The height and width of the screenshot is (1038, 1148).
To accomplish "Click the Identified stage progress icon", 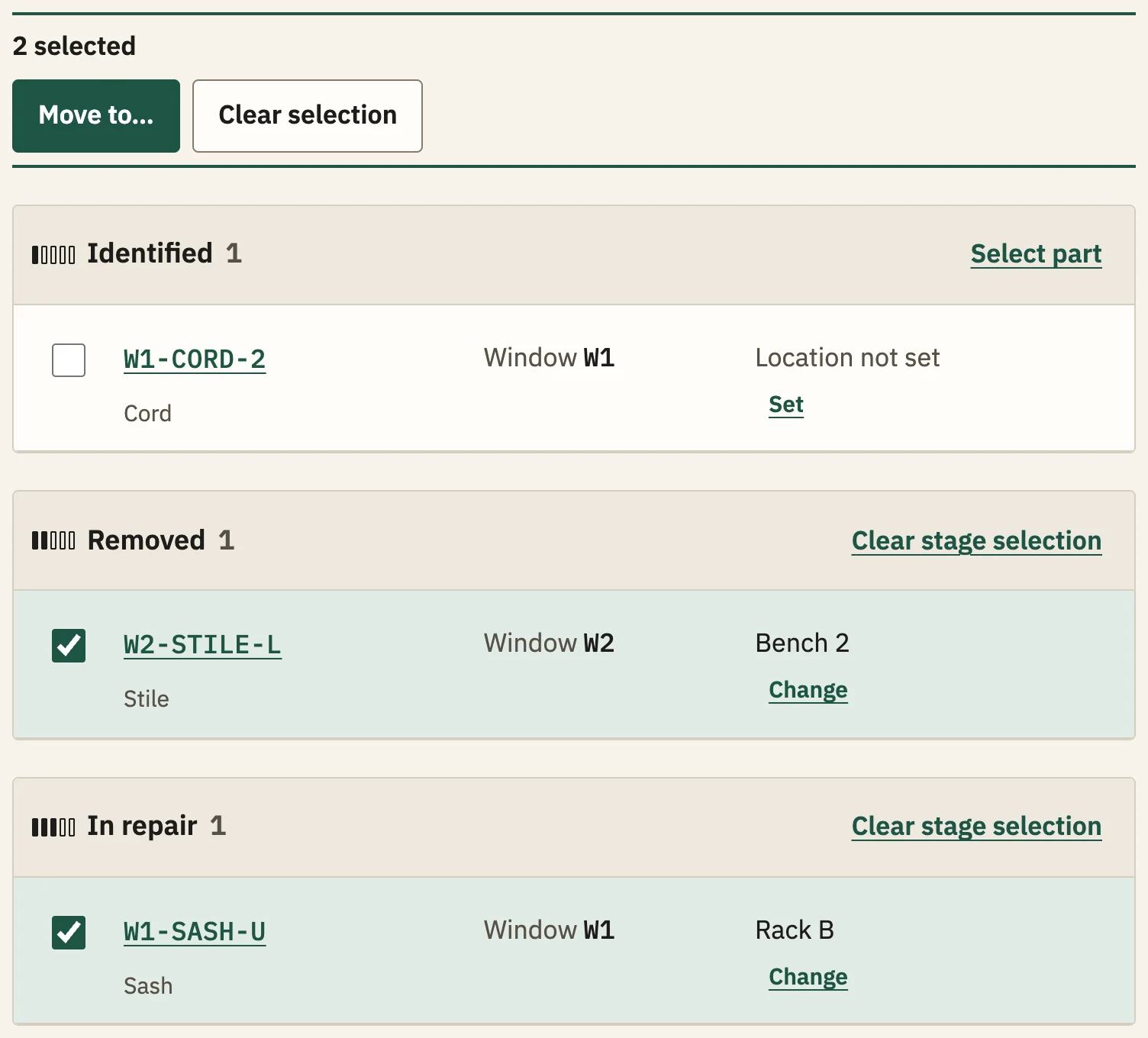I will click(x=53, y=255).
